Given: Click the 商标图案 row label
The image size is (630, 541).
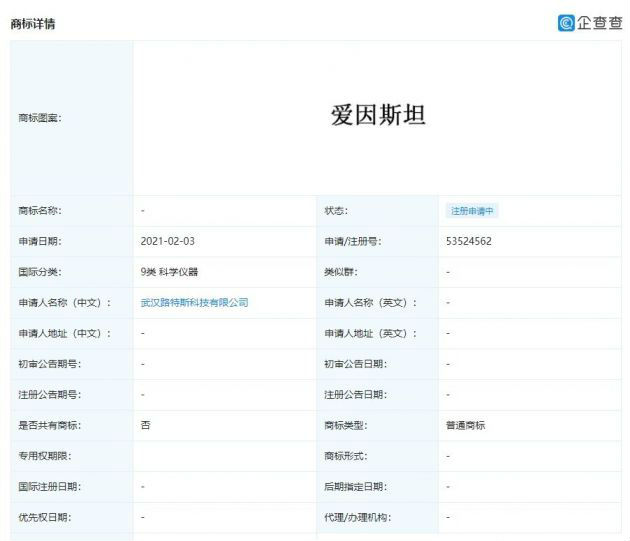Looking at the screenshot, I should click(39, 118).
